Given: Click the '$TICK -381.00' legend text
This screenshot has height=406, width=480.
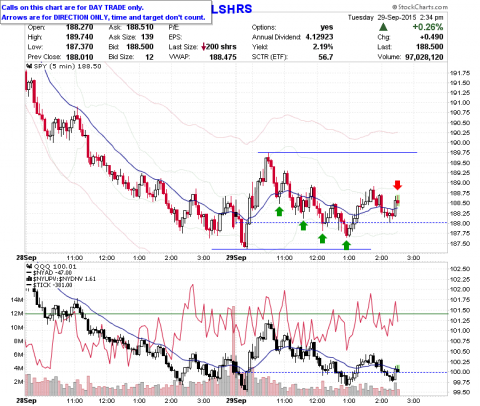Looking at the screenshot, I should pos(53,285).
